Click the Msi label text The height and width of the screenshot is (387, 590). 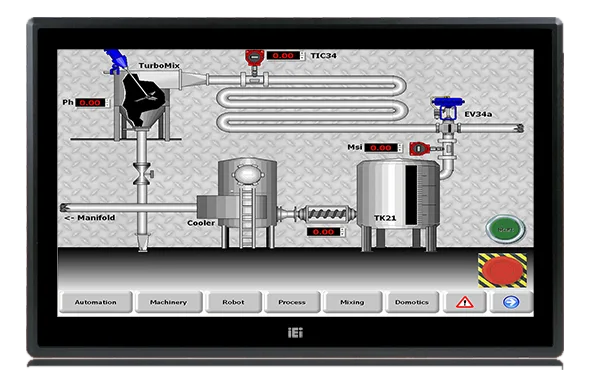point(354,147)
